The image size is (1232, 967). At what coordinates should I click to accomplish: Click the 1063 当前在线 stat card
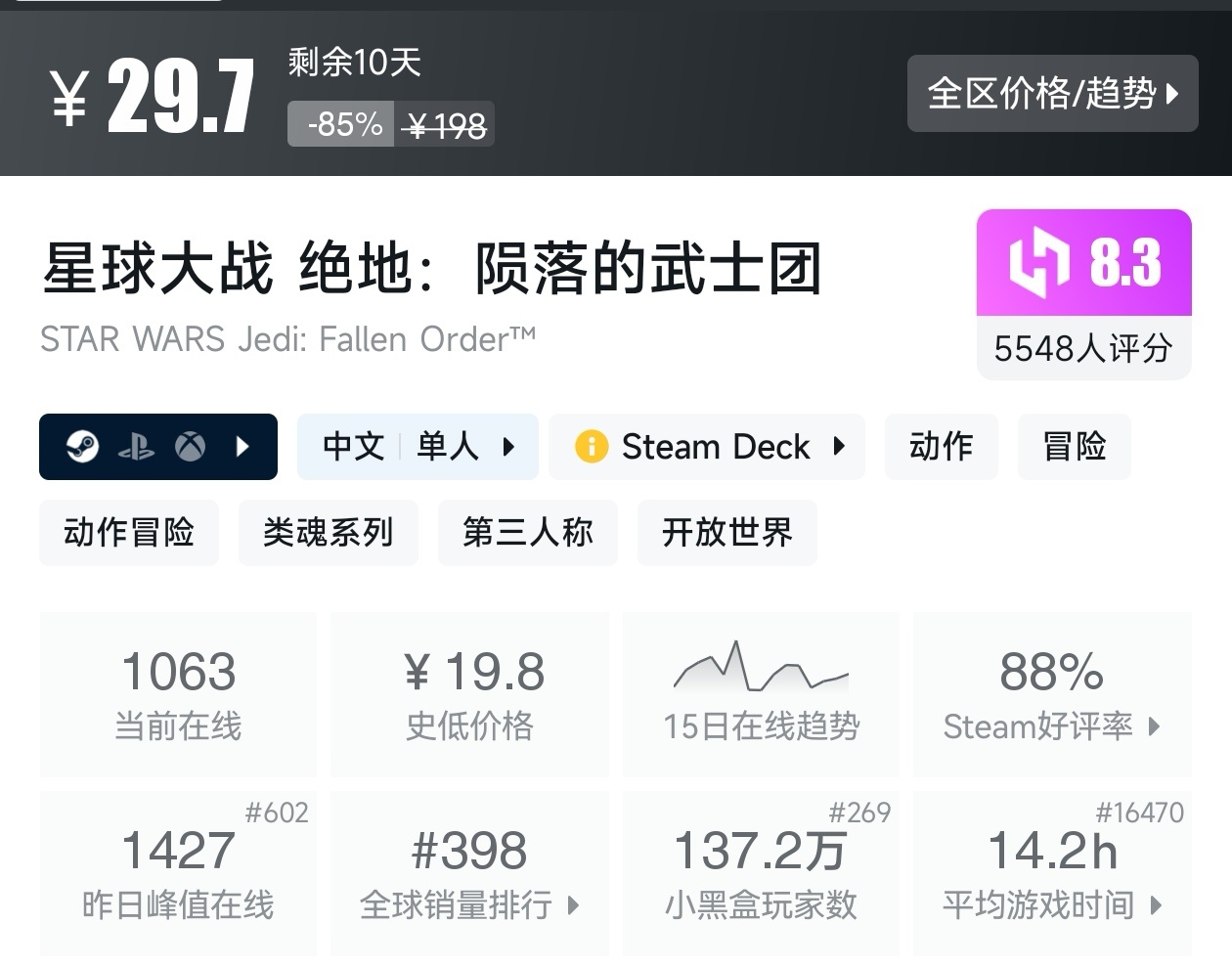tap(178, 694)
